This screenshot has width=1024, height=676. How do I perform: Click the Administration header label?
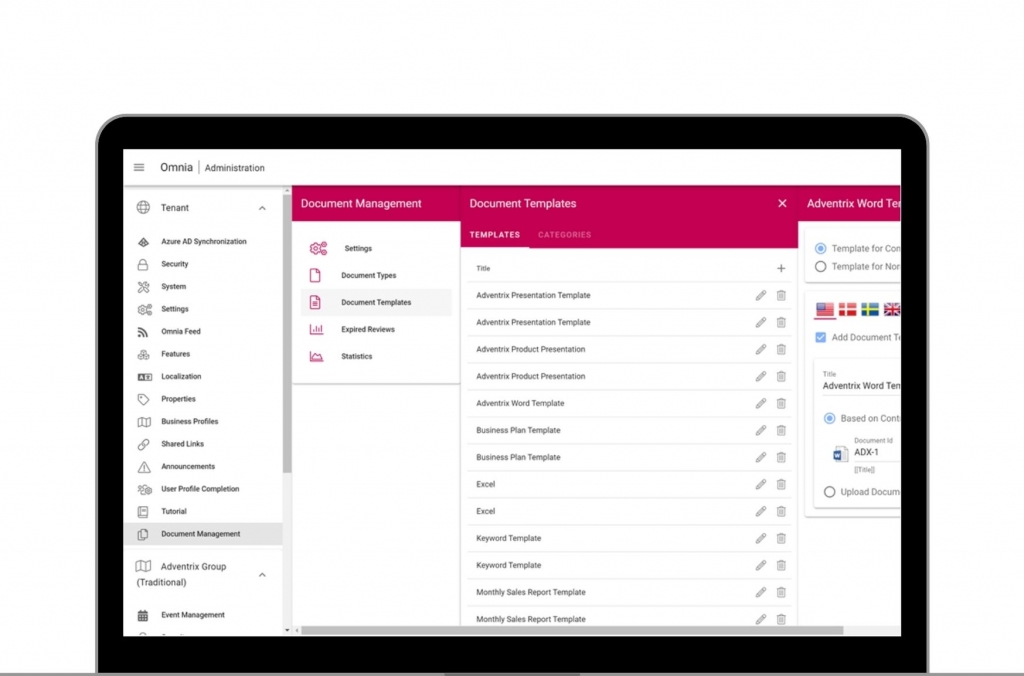click(x=234, y=168)
